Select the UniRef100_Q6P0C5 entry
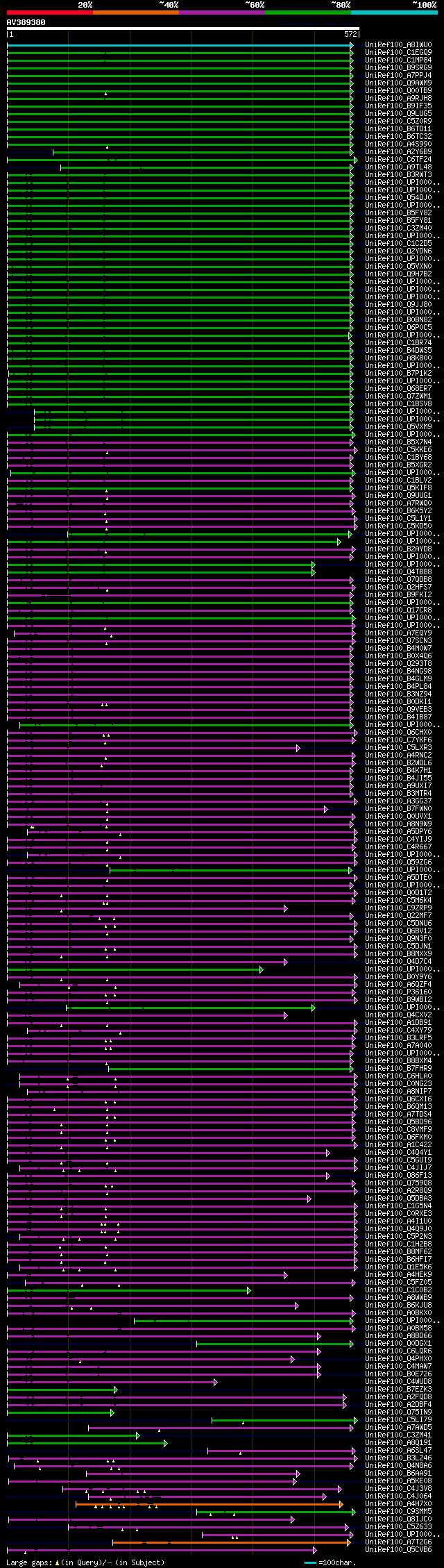The image size is (444, 1568). (398, 328)
